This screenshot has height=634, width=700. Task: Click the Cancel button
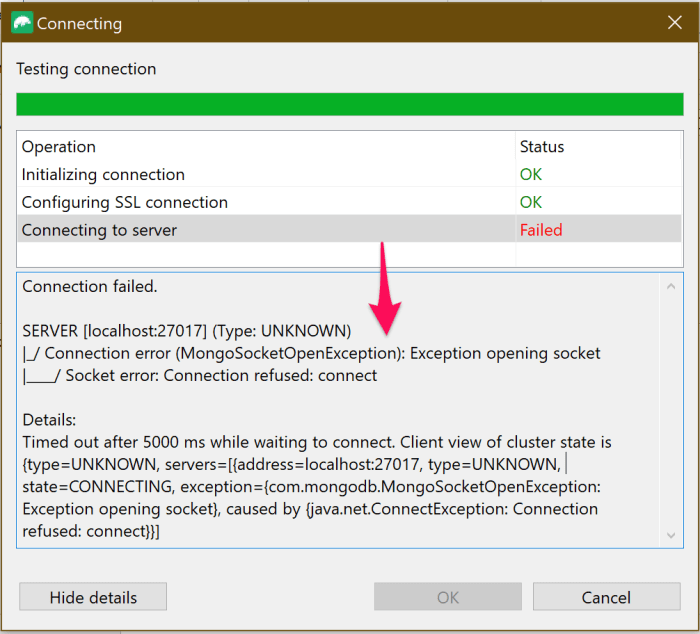click(606, 596)
